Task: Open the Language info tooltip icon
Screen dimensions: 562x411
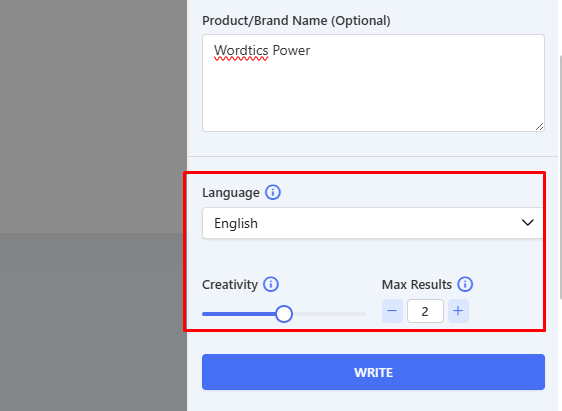Action: (273, 192)
